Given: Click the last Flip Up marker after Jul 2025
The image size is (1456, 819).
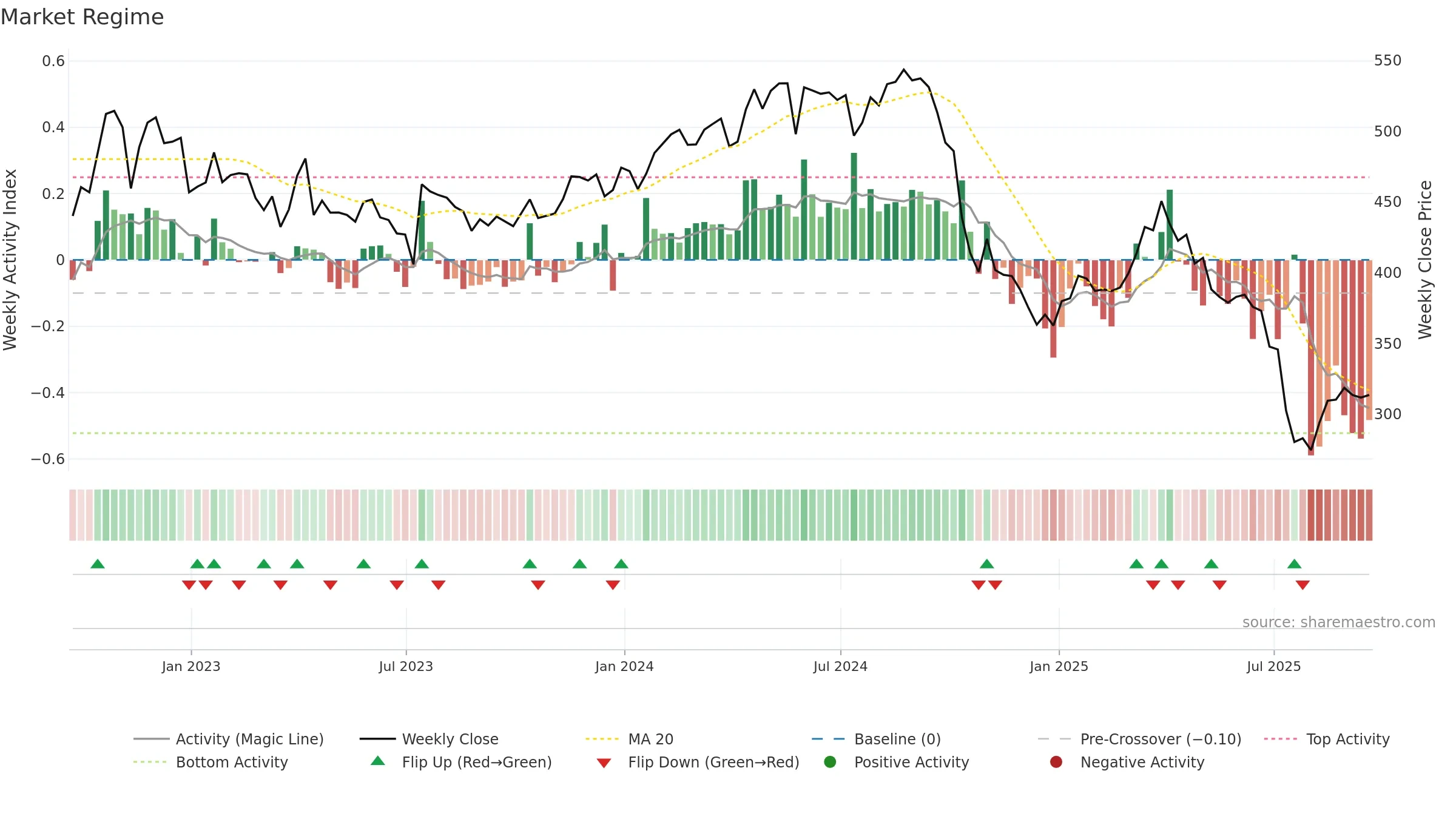Looking at the screenshot, I should [x=1295, y=564].
